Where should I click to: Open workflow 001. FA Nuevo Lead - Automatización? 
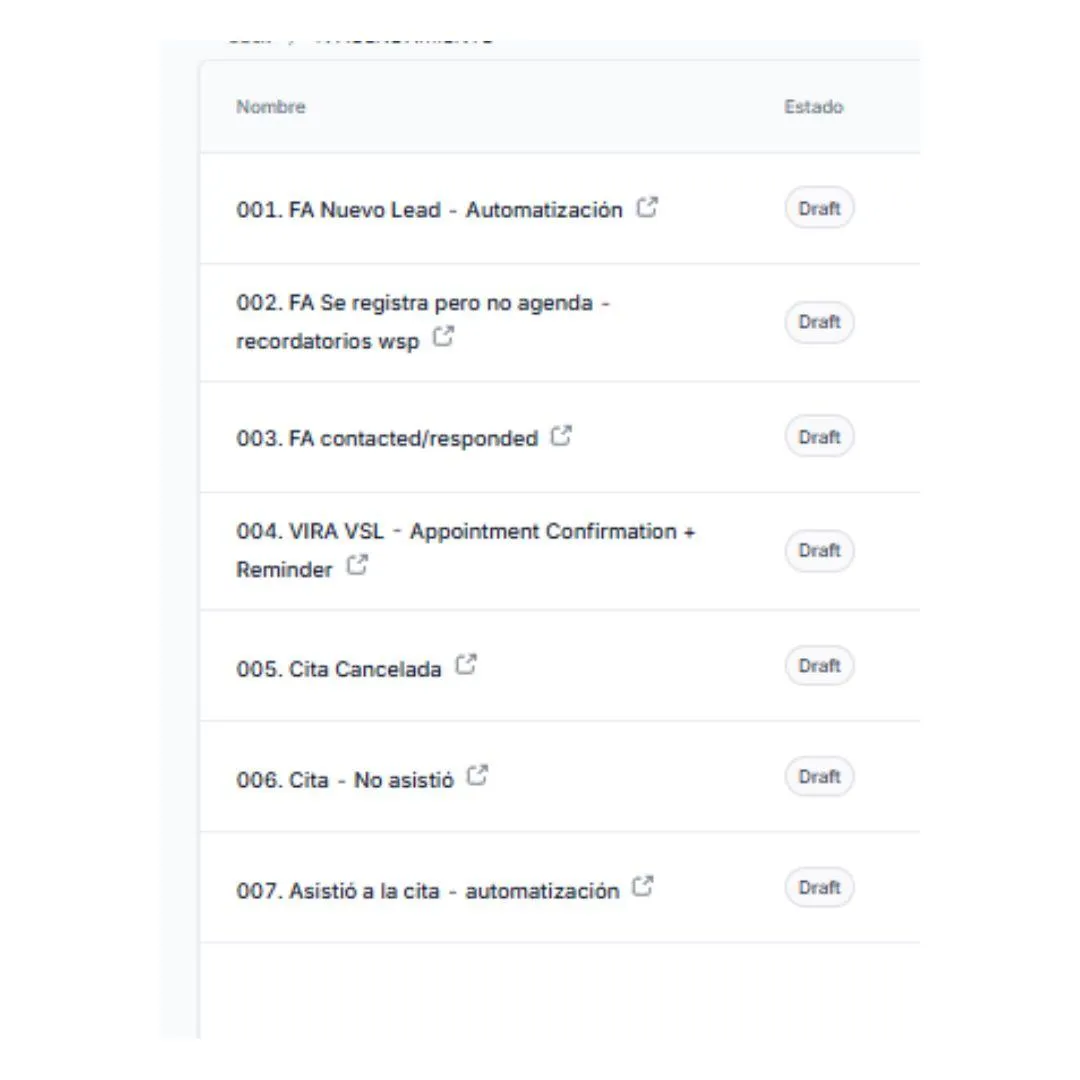(429, 209)
